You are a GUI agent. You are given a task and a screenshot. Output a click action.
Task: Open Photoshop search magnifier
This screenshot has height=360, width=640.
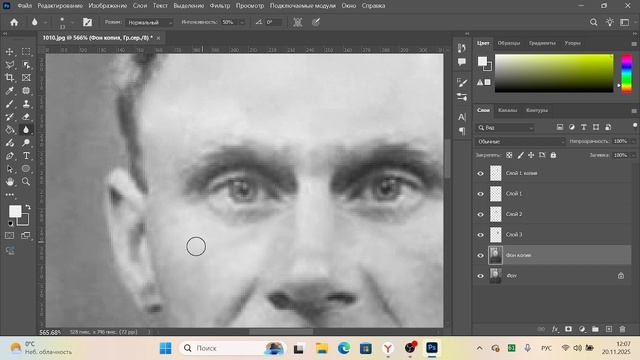click(x=593, y=22)
